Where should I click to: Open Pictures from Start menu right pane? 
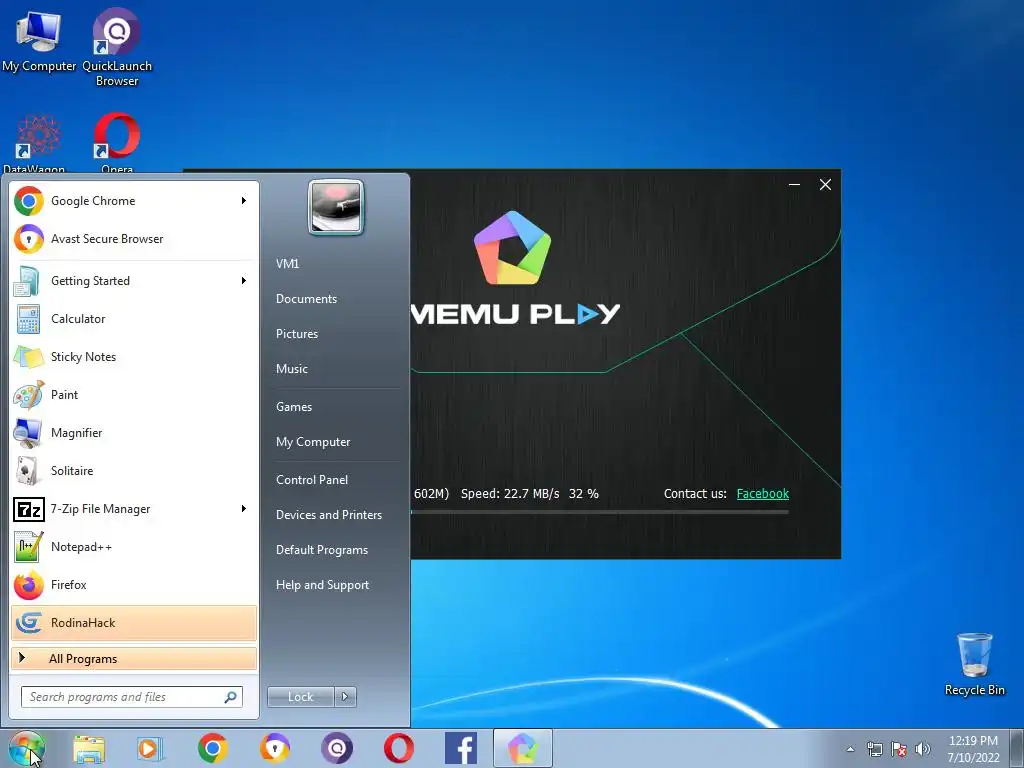[297, 334]
